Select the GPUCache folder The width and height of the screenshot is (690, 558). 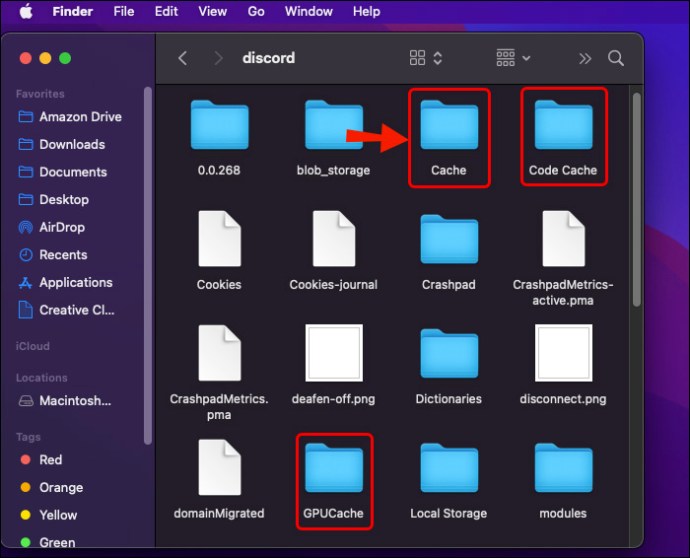coord(334,481)
